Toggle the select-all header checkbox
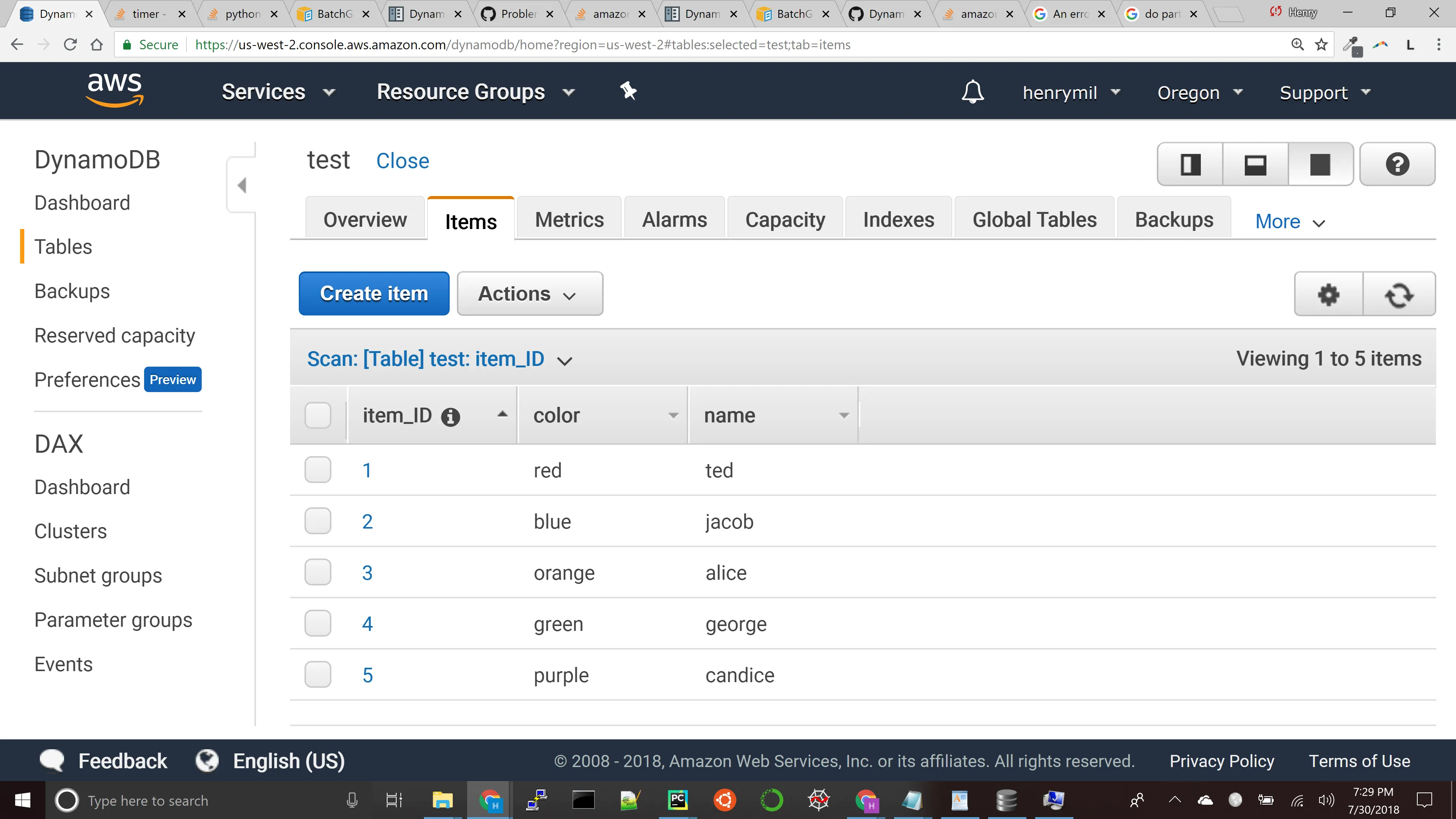 [318, 416]
